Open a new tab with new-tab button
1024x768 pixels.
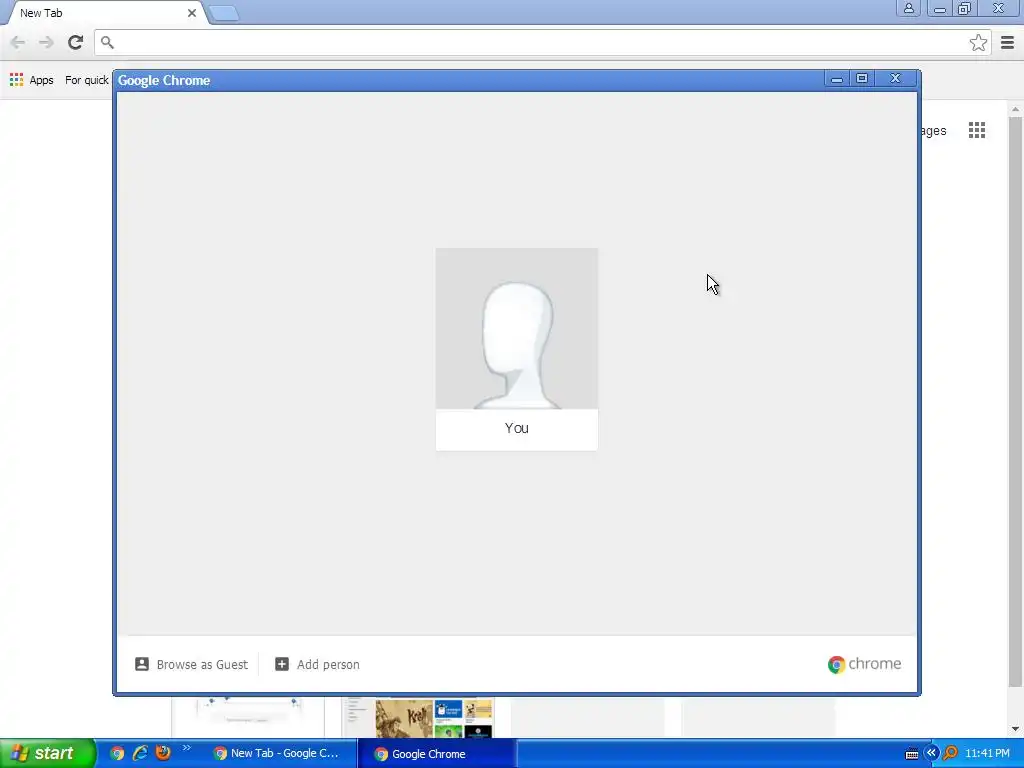[224, 13]
